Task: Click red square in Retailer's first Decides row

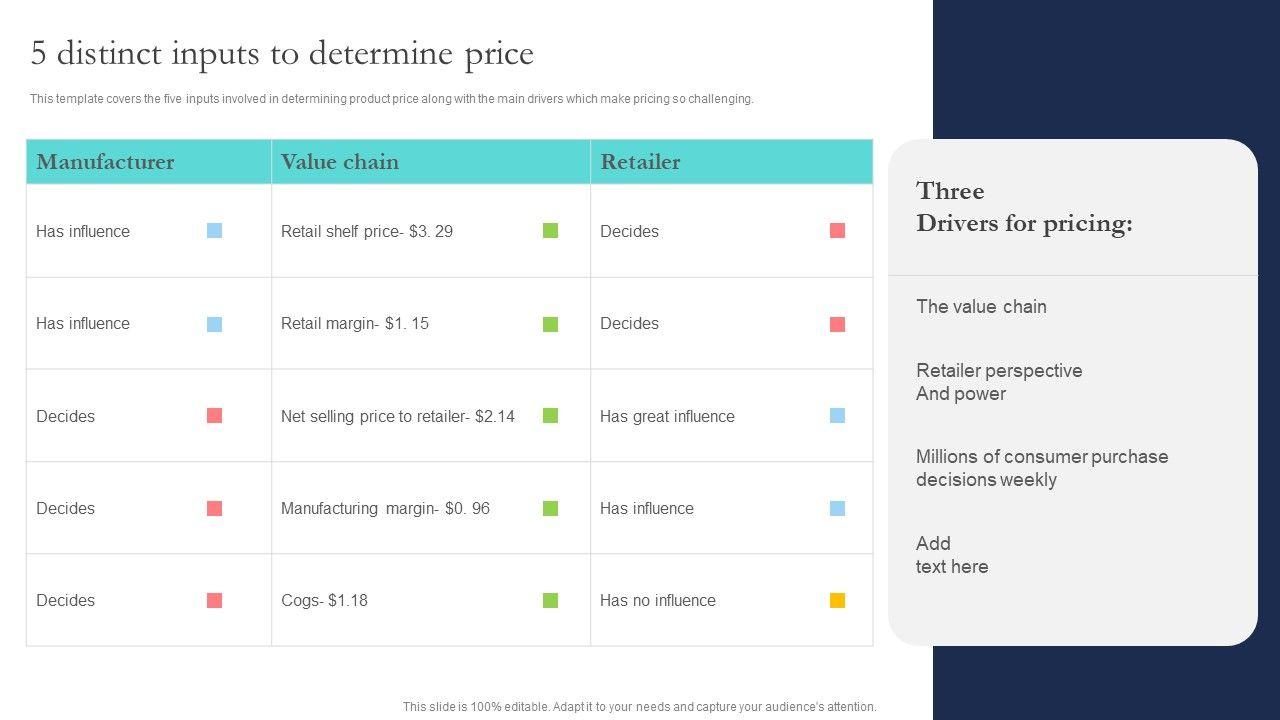Action: point(837,231)
